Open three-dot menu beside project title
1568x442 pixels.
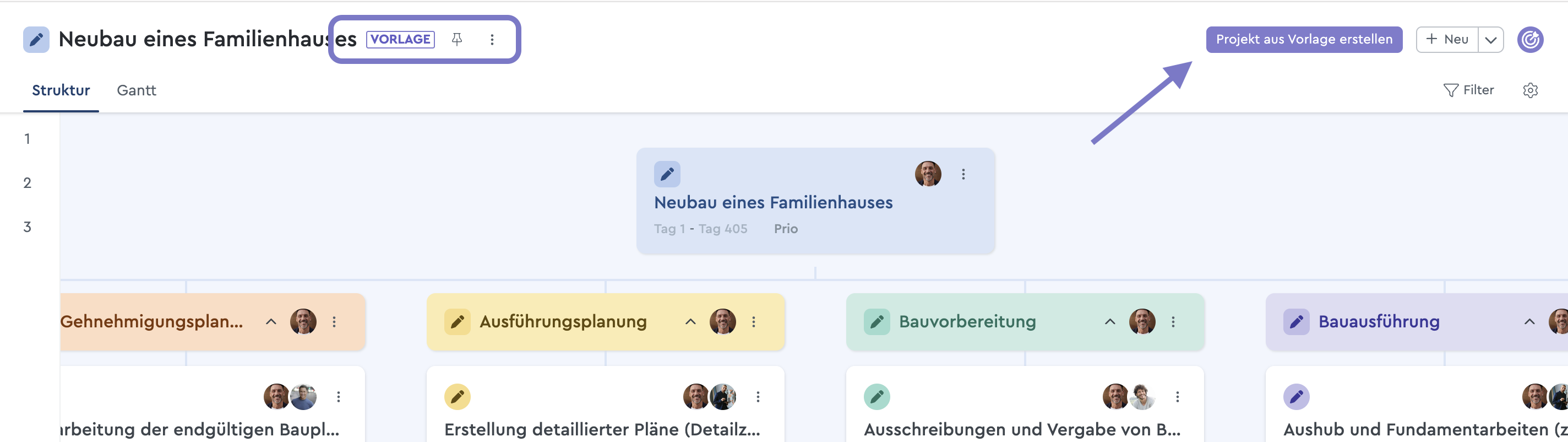492,40
